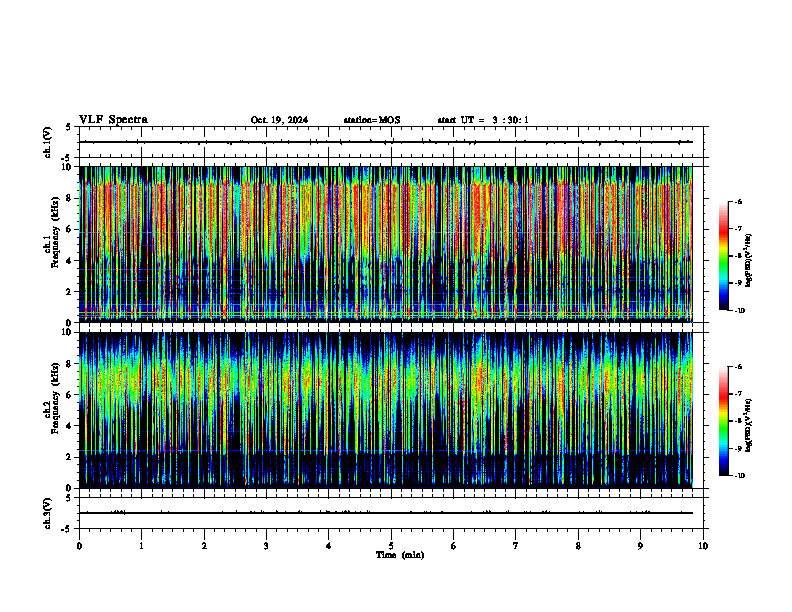Click the "-10" label on ch.1 colorbar
The height and width of the screenshot is (612, 792).
(739, 311)
